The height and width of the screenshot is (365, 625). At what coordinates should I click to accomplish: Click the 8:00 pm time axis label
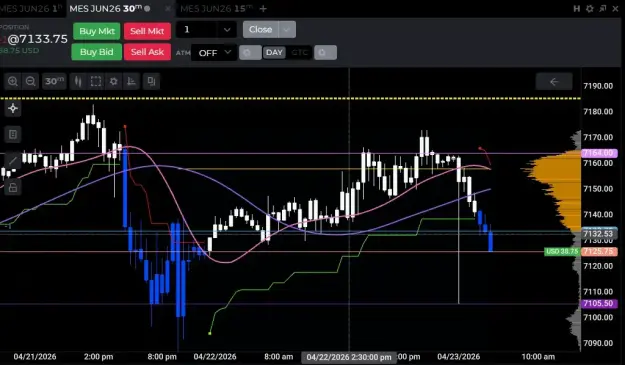coord(162,357)
